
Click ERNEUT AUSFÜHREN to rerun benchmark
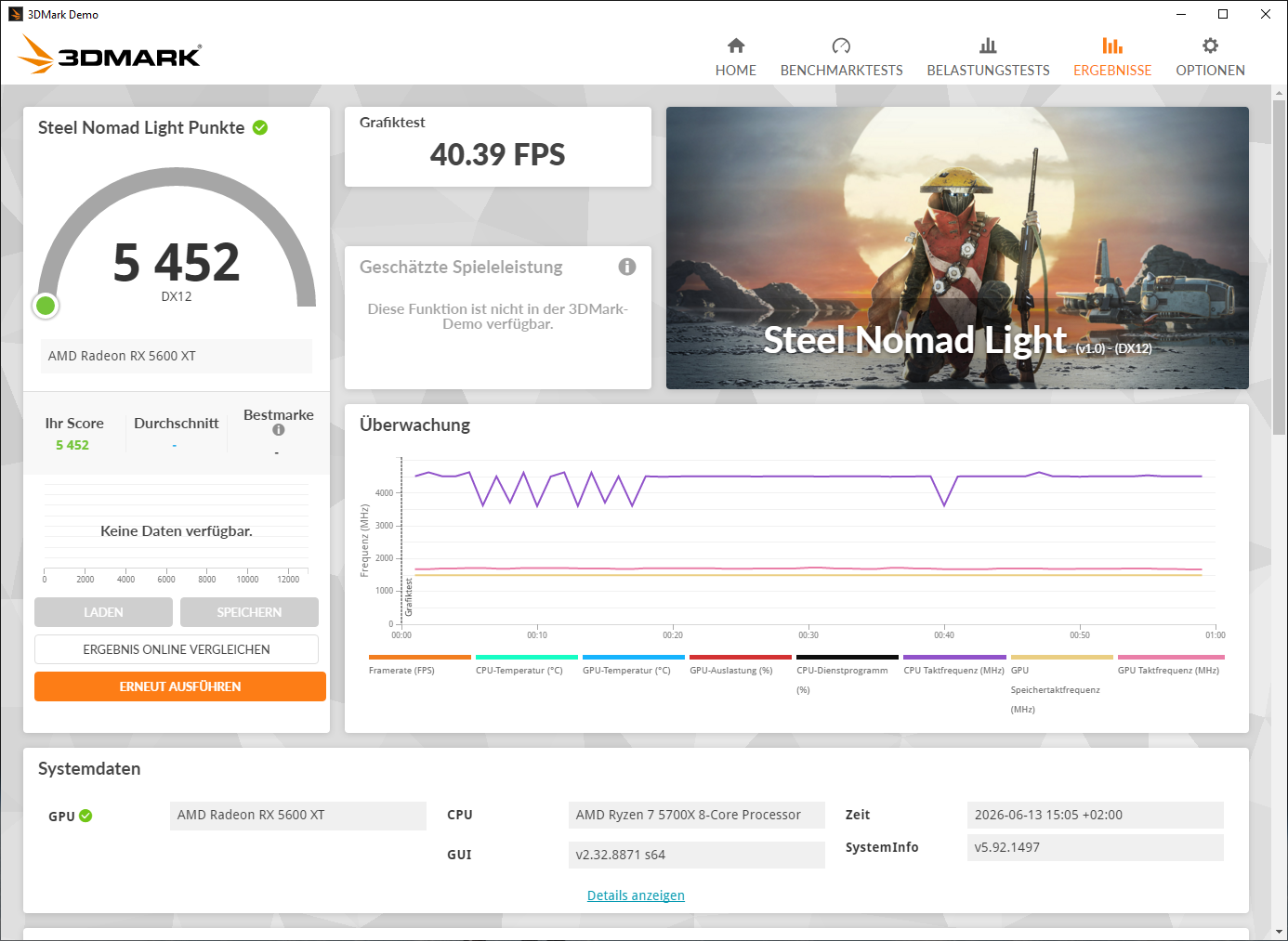click(x=180, y=686)
